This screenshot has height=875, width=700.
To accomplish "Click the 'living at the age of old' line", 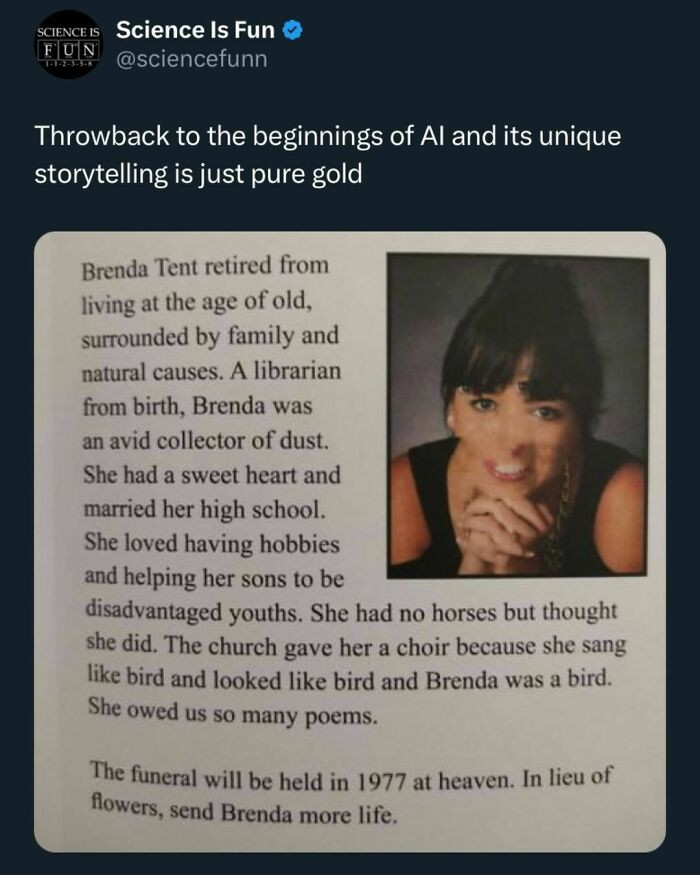I will pos(196,302).
